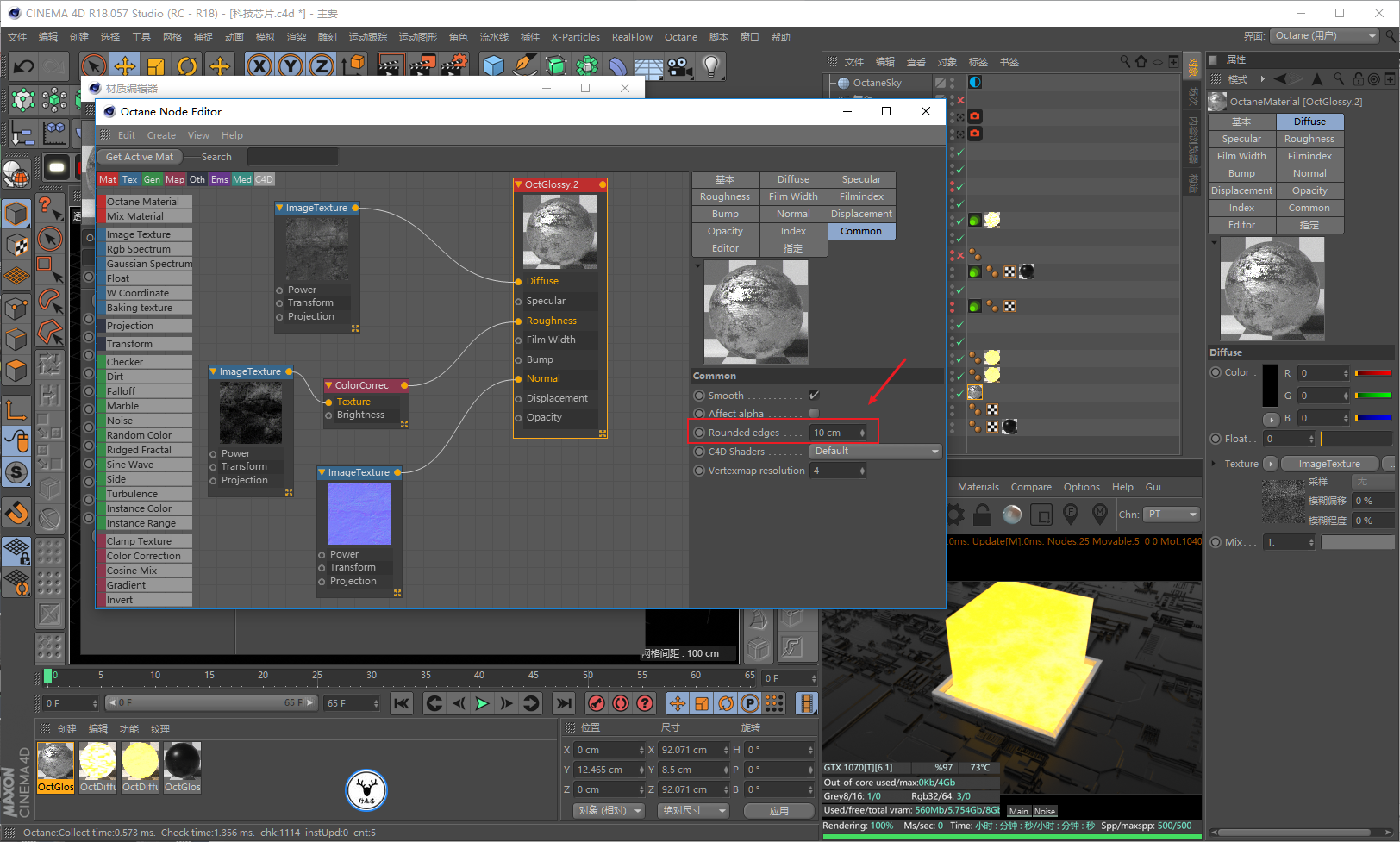The height and width of the screenshot is (842, 1400).
Task: Select the black OctGlos material thumbnail
Action: tap(183, 767)
